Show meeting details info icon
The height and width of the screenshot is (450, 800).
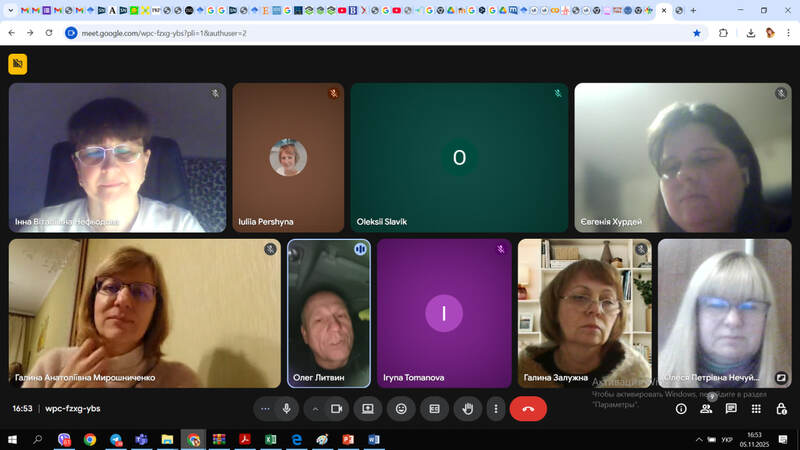click(681, 408)
